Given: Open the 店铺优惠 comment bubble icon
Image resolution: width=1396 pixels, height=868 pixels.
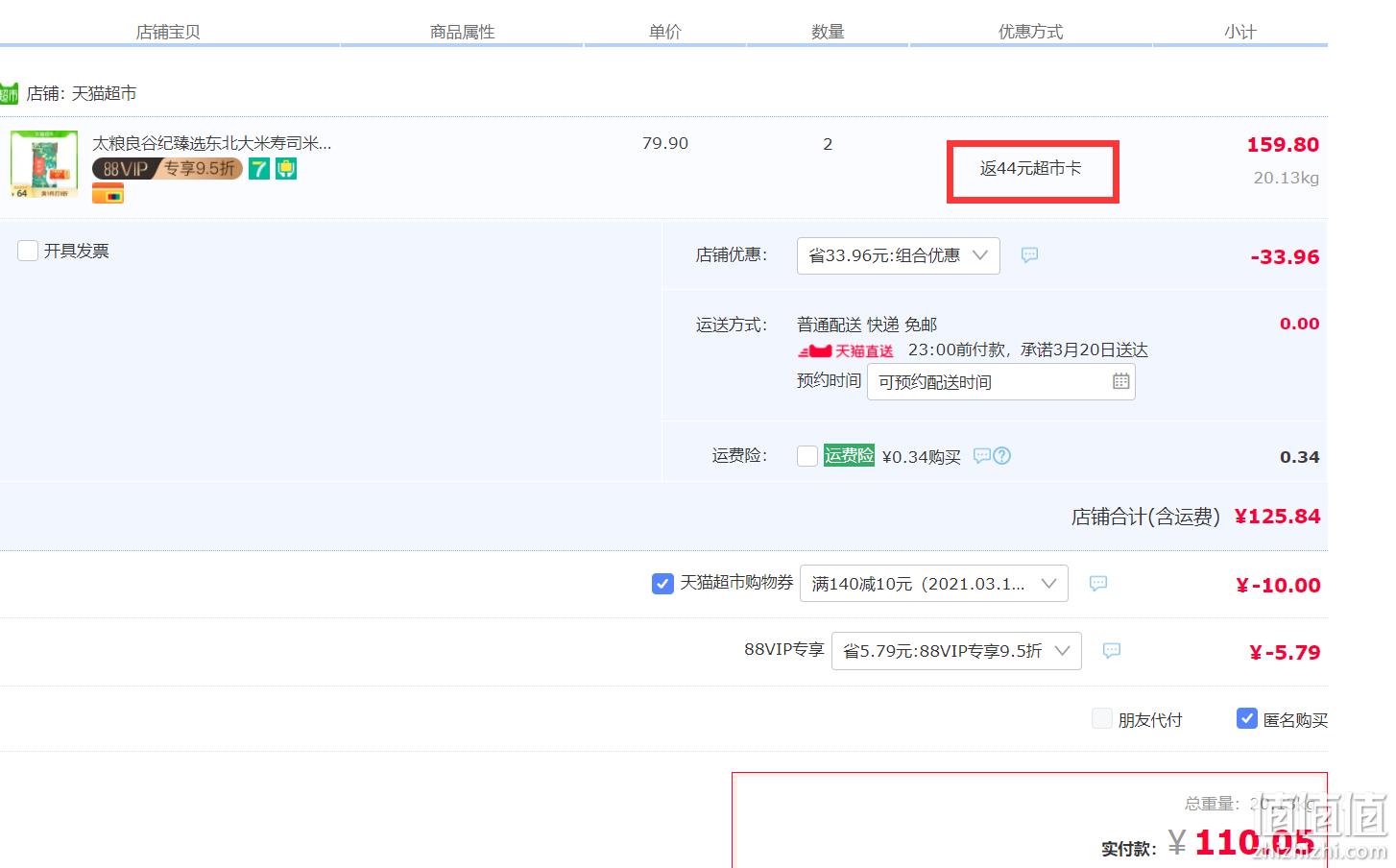Looking at the screenshot, I should pyautogui.click(x=1029, y=255).
